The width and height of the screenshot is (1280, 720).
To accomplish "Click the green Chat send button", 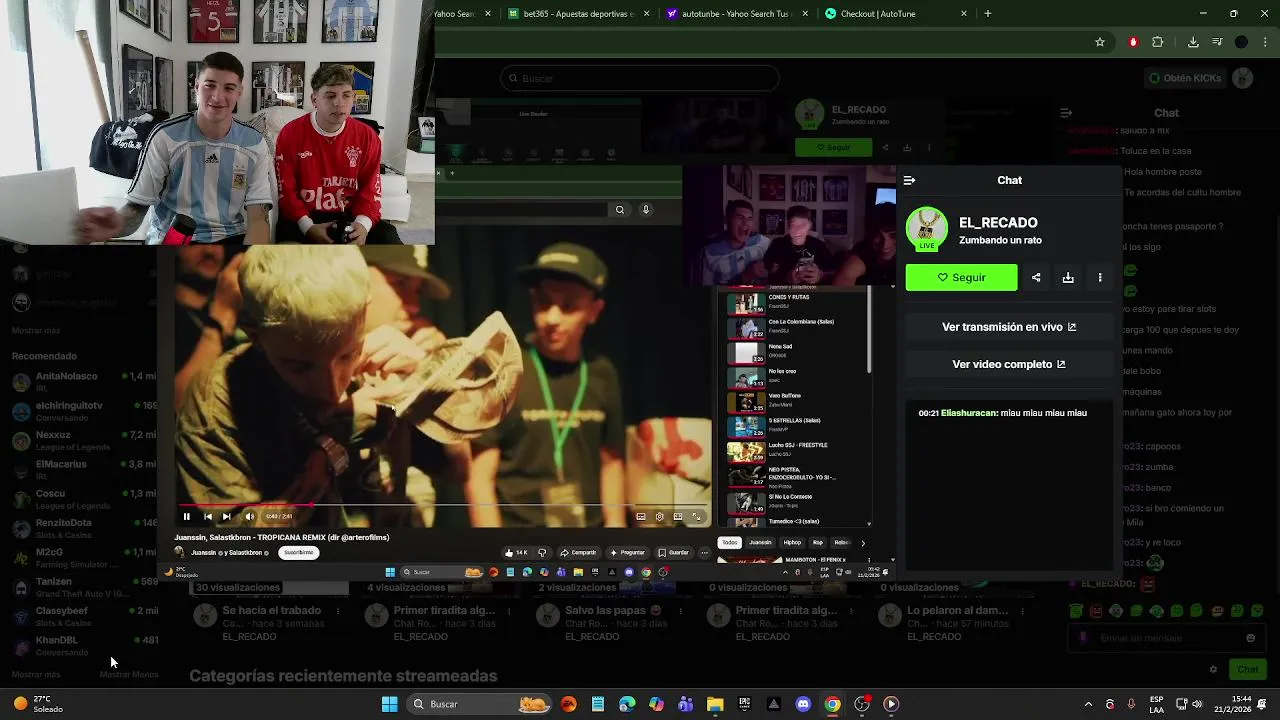I will point(1248,669).
